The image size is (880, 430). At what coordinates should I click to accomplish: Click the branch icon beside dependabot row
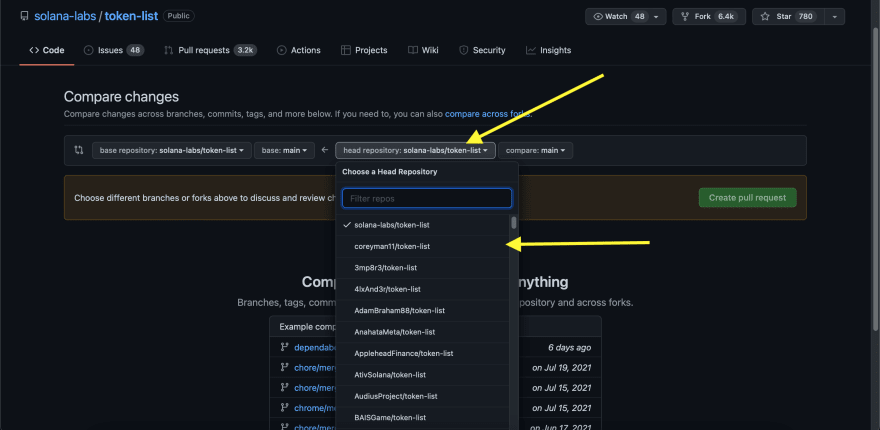(x=285, y=347)
